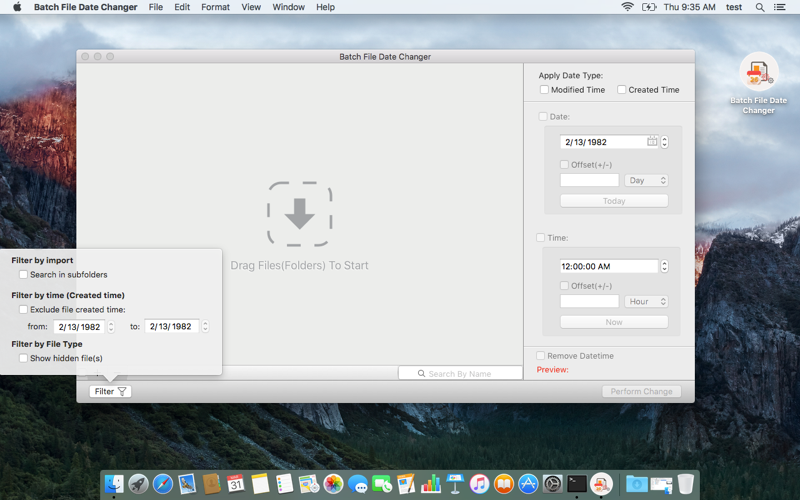Click the calendar icon in the Date field
Viewport: 800px width, 500px height.
(x=652, y=141)
